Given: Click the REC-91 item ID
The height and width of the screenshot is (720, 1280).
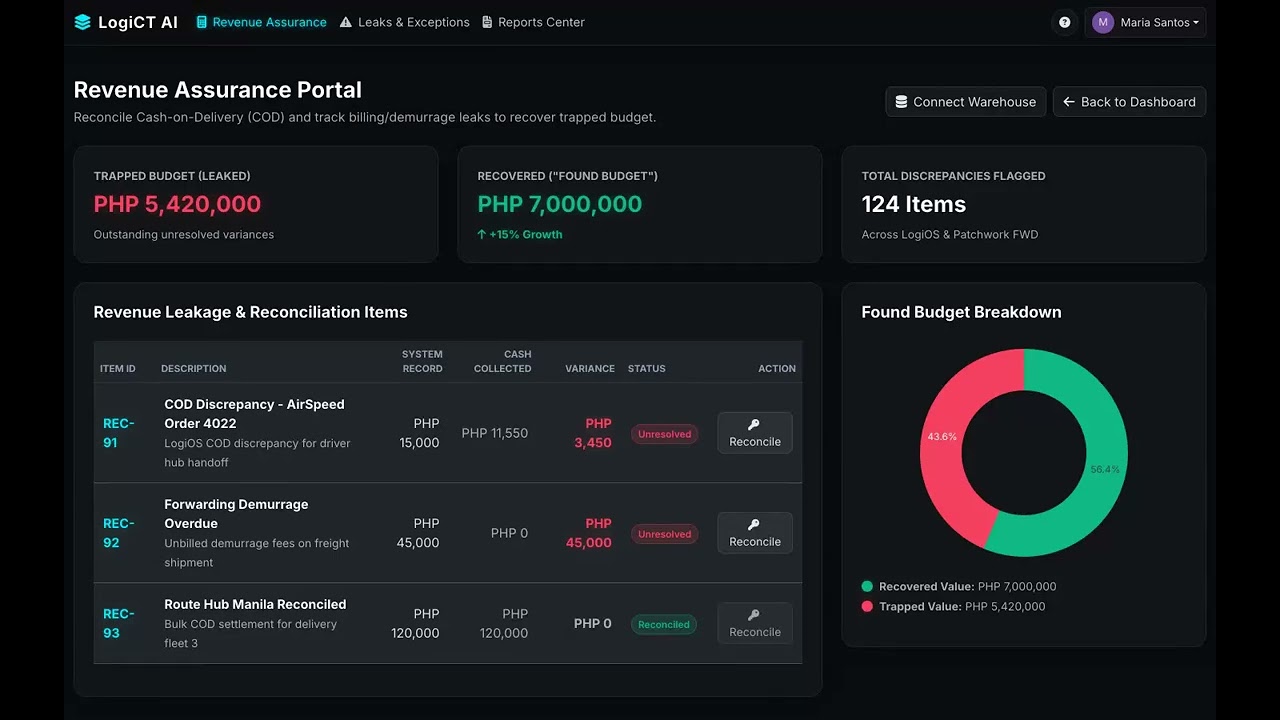Looking at the screenshot, I should point(118,433).
